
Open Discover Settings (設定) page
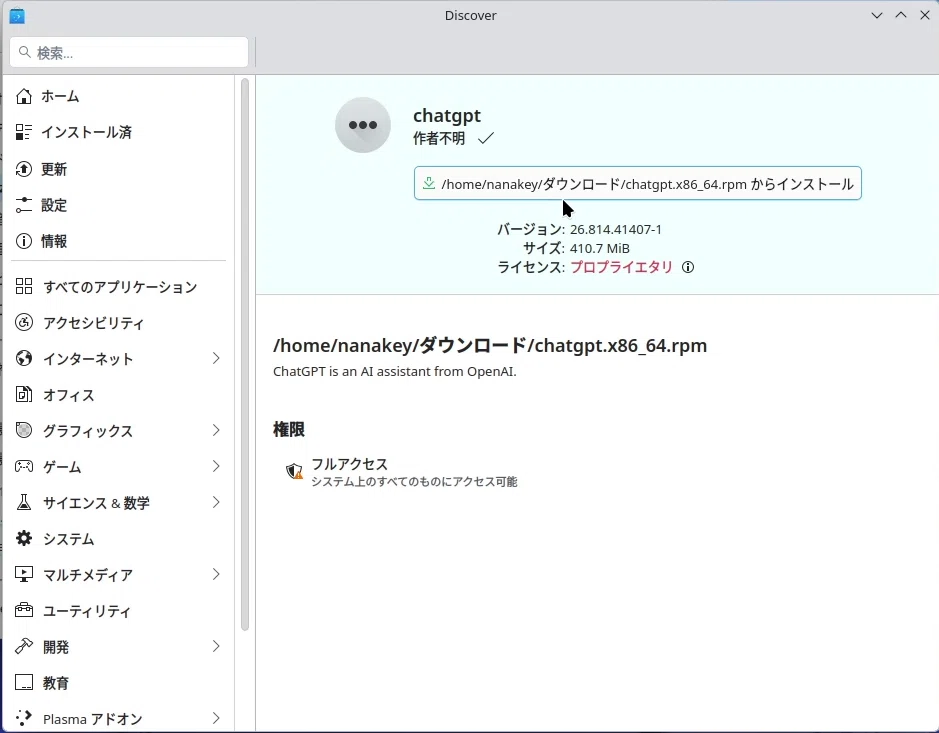[119, 205]
